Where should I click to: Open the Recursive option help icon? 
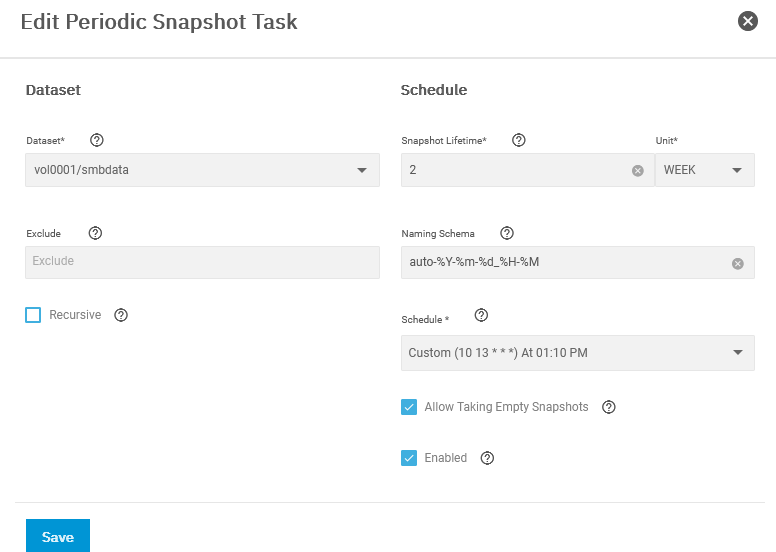click(121, 315)
